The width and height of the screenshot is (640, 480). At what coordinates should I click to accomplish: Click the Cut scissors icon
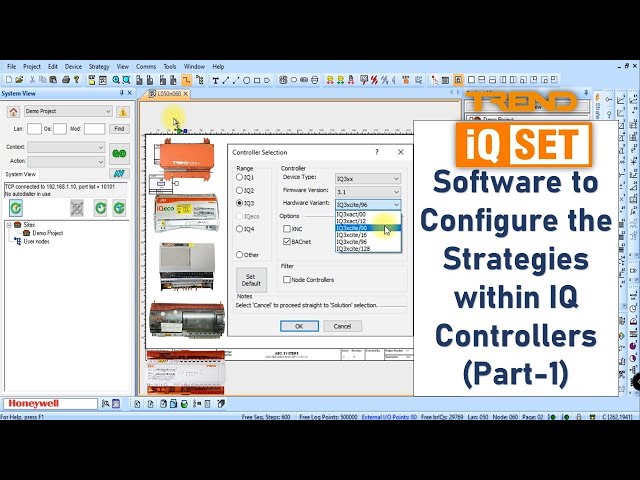pos(32,80)
